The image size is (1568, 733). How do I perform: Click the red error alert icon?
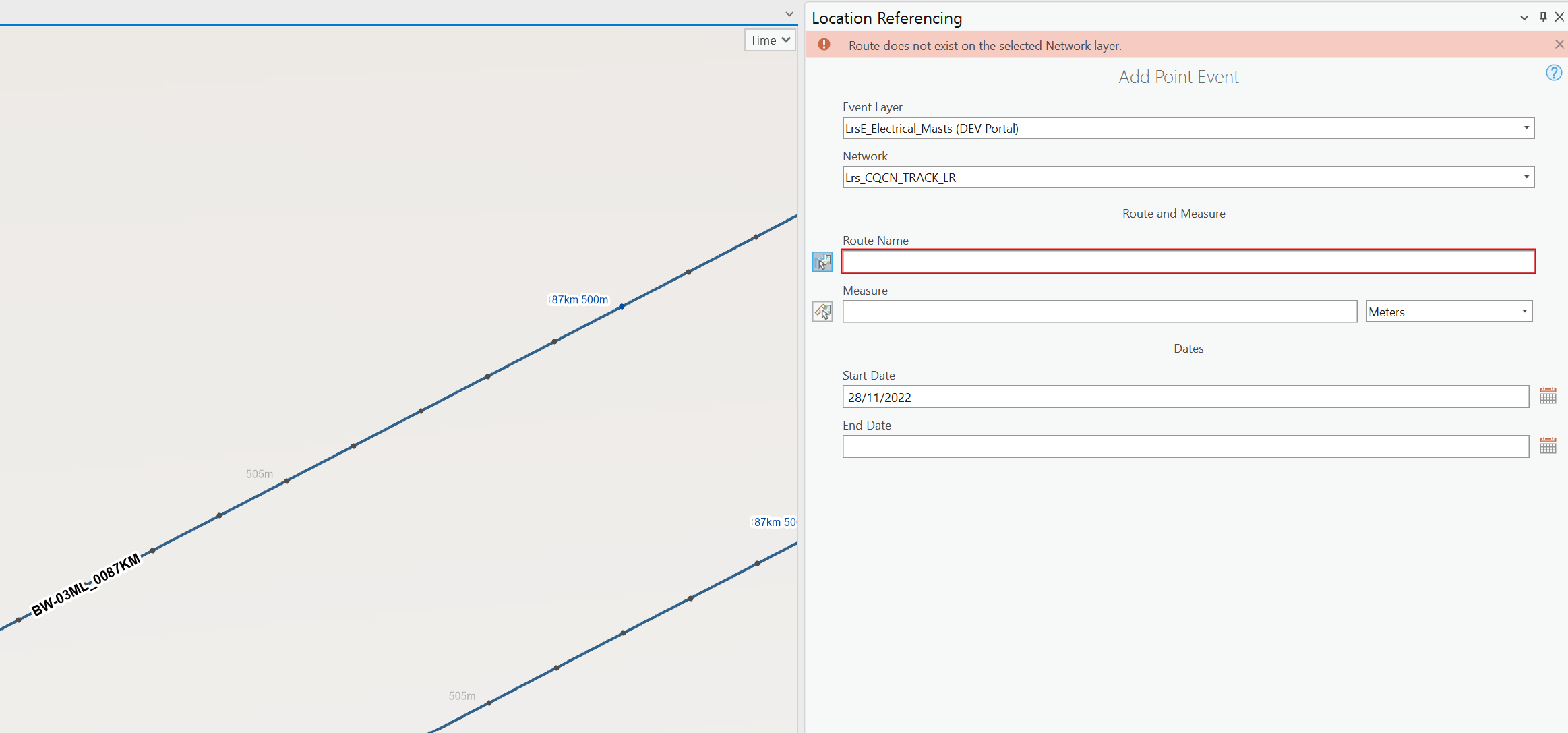point(824,45)
